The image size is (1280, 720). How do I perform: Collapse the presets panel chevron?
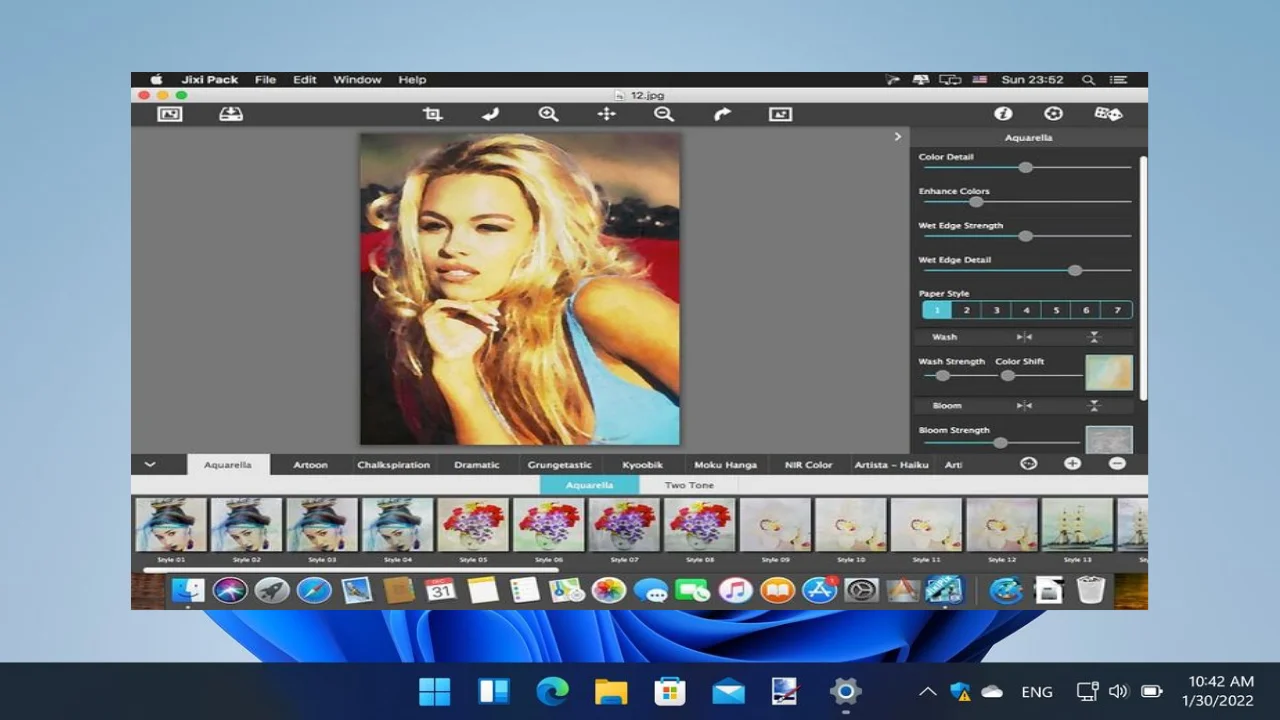coord(150,464)
